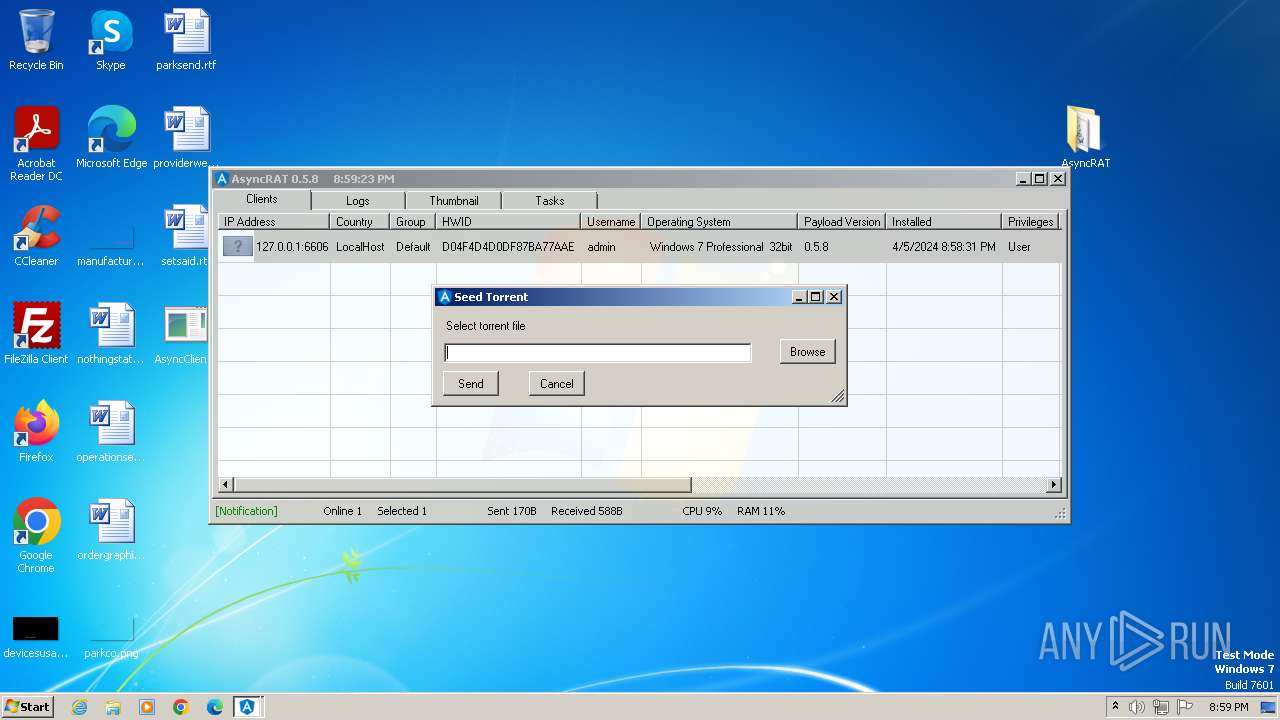Launch Skype from the desktop

[x=110, y=40]
